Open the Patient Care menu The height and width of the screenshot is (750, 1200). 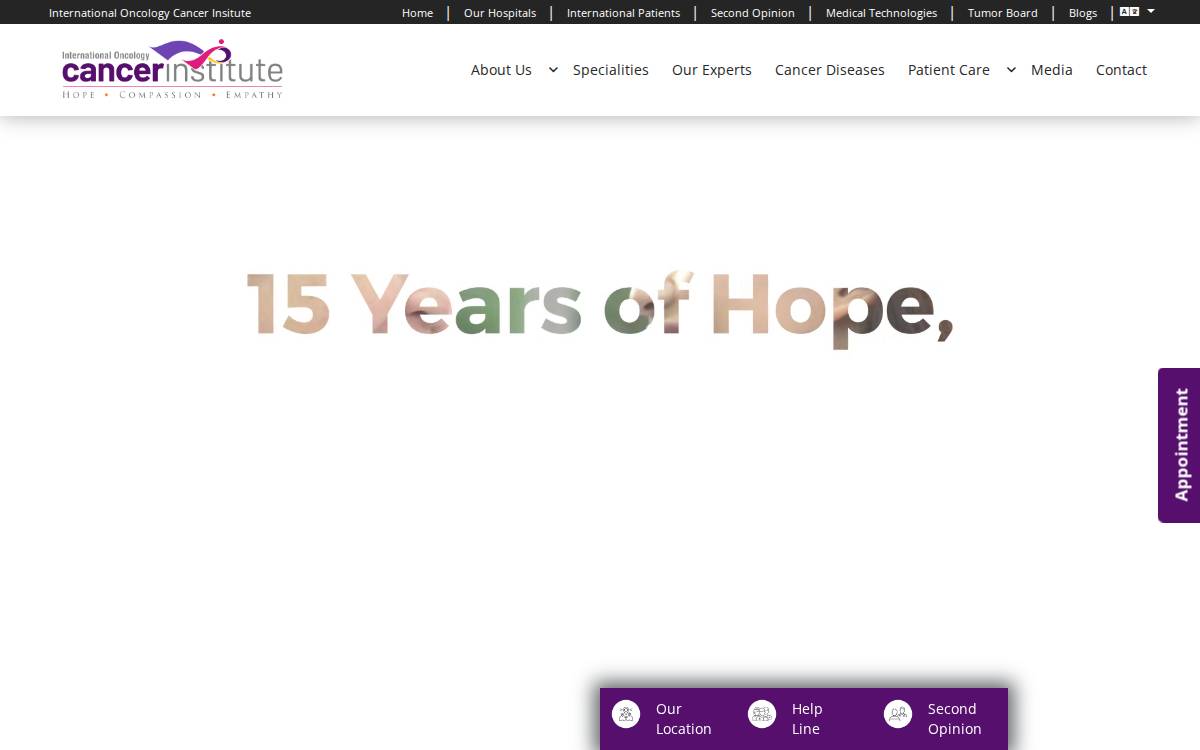[x=949, y=70]
